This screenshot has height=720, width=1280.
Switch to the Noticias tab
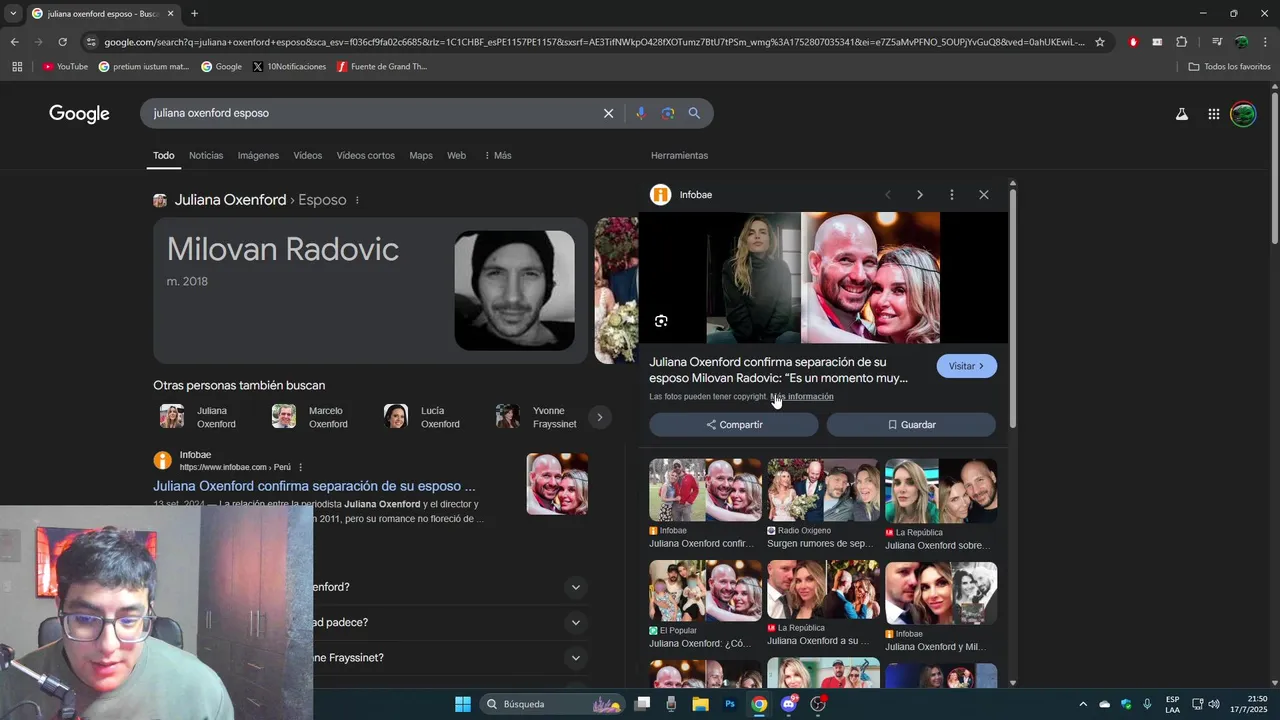tap(206, 156)
